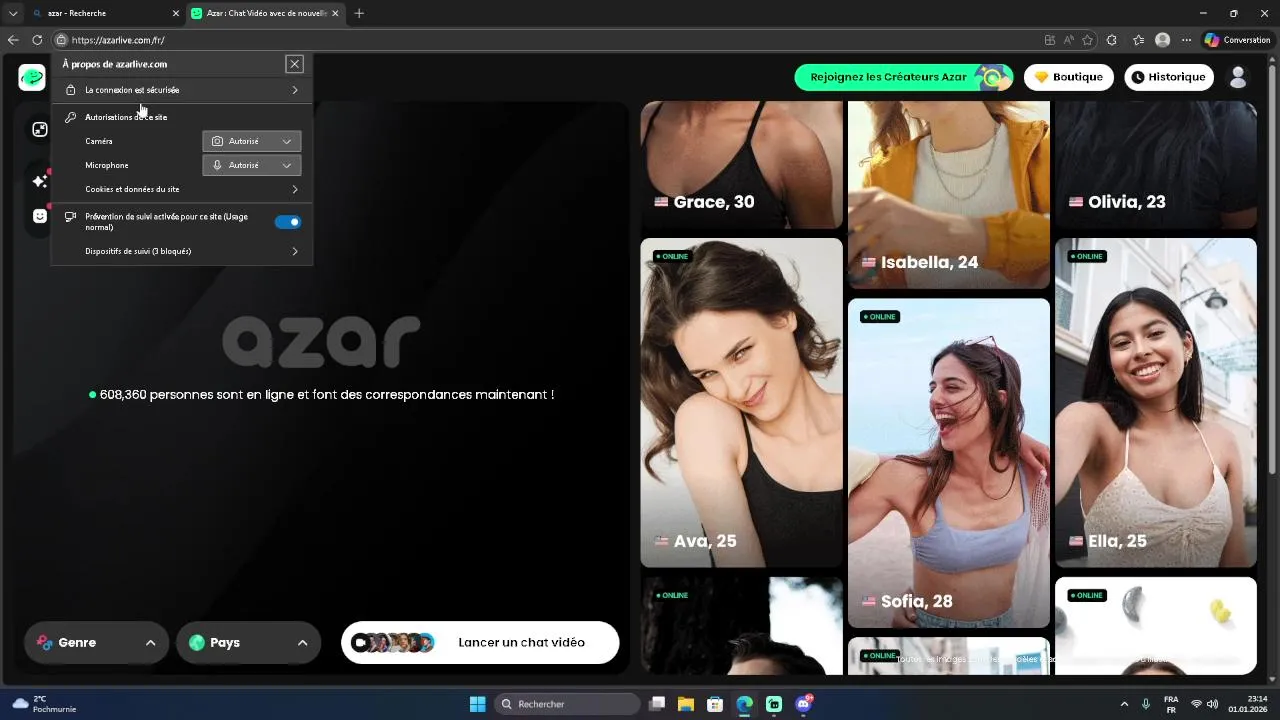Click the Azar profile avatar icon

[x=1238, y=77]
